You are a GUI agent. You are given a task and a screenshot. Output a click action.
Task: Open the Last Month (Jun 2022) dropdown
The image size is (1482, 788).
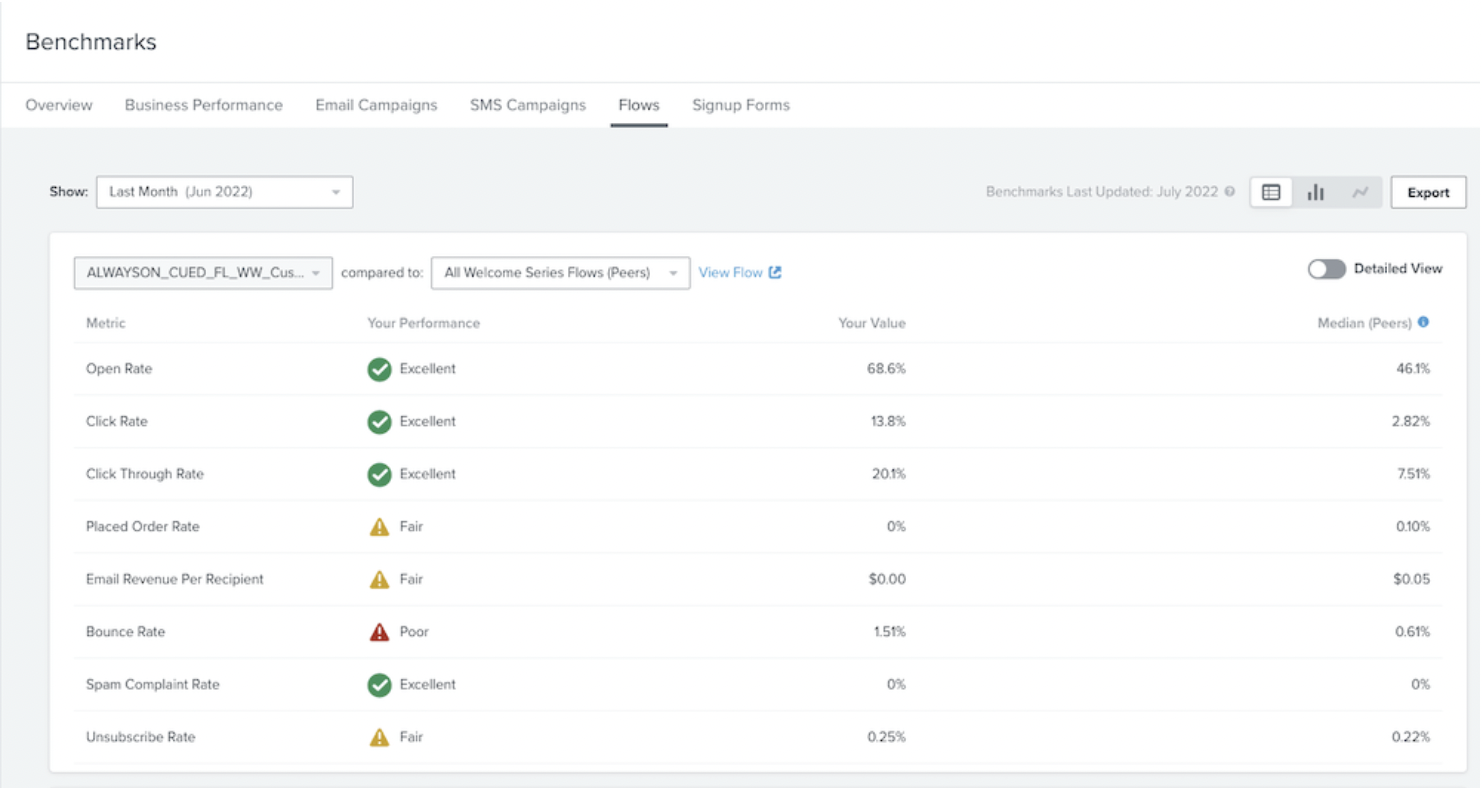[x=224, y=192]
